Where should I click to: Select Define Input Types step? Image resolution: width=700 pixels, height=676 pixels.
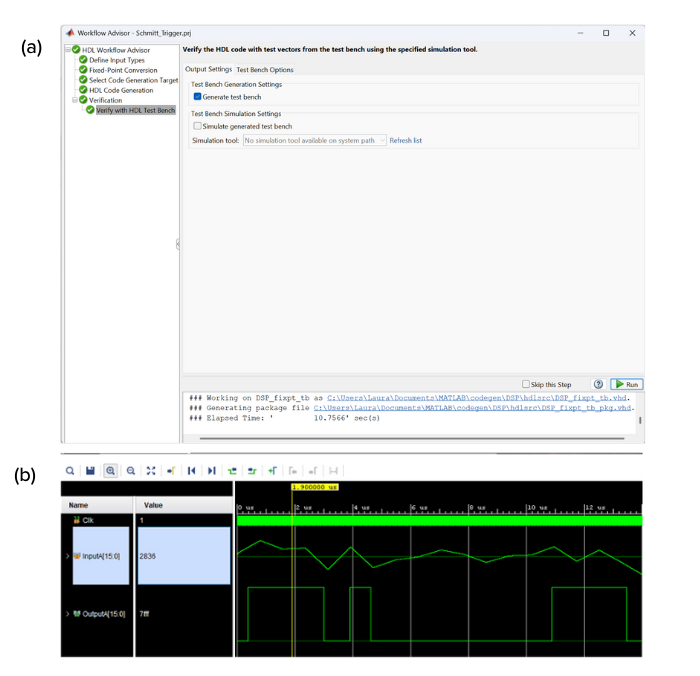coord(117,60)
